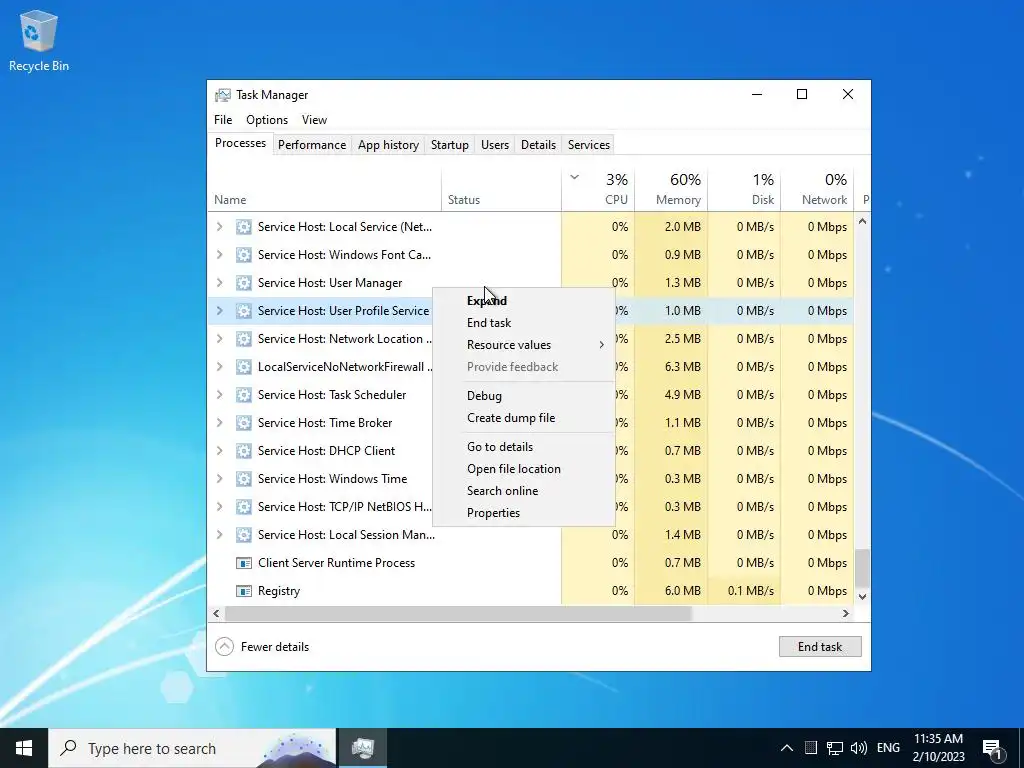
Task: Click the End task button at bottom
Action: [820, 647]
